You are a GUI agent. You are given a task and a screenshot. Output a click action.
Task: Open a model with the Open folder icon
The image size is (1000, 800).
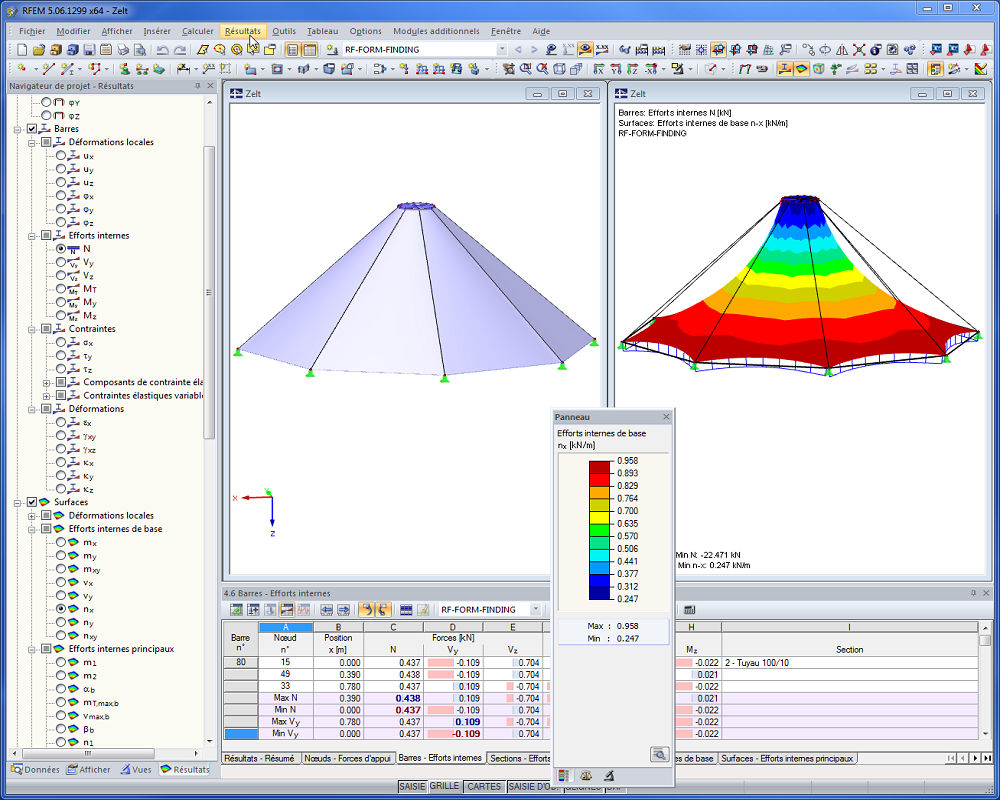40,49
